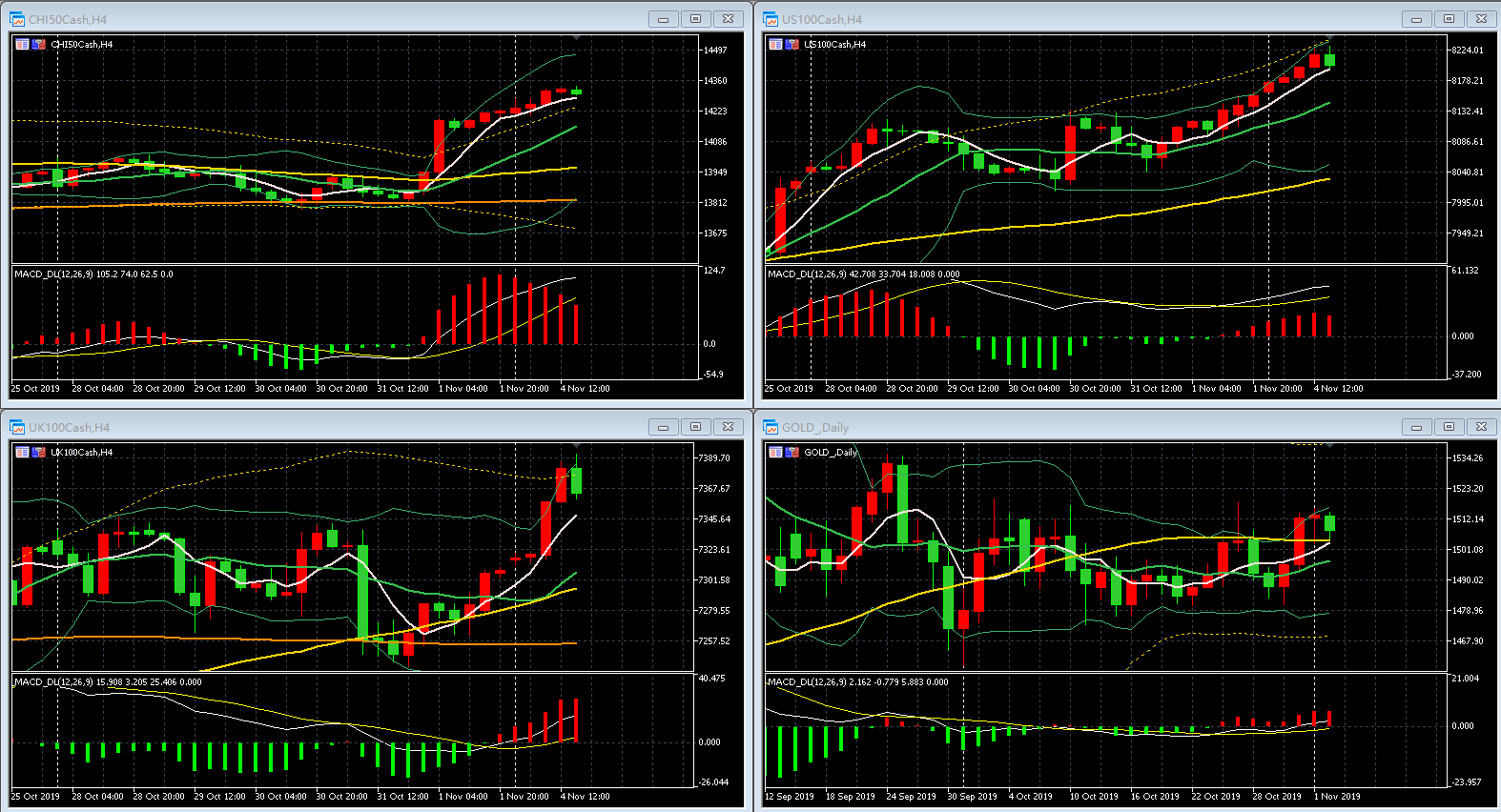Click the CHI50Cash,H4 symbol label inside chart

(82, 44)
